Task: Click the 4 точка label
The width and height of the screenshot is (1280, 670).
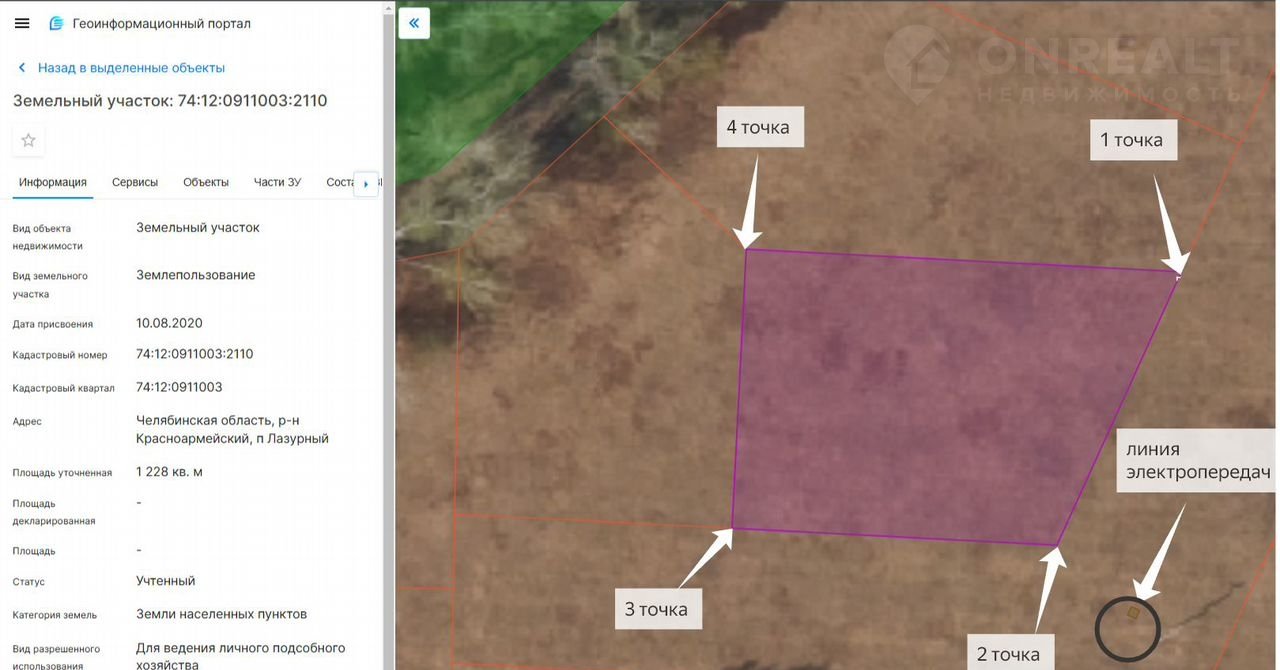Action: click(x=758, y=127)
